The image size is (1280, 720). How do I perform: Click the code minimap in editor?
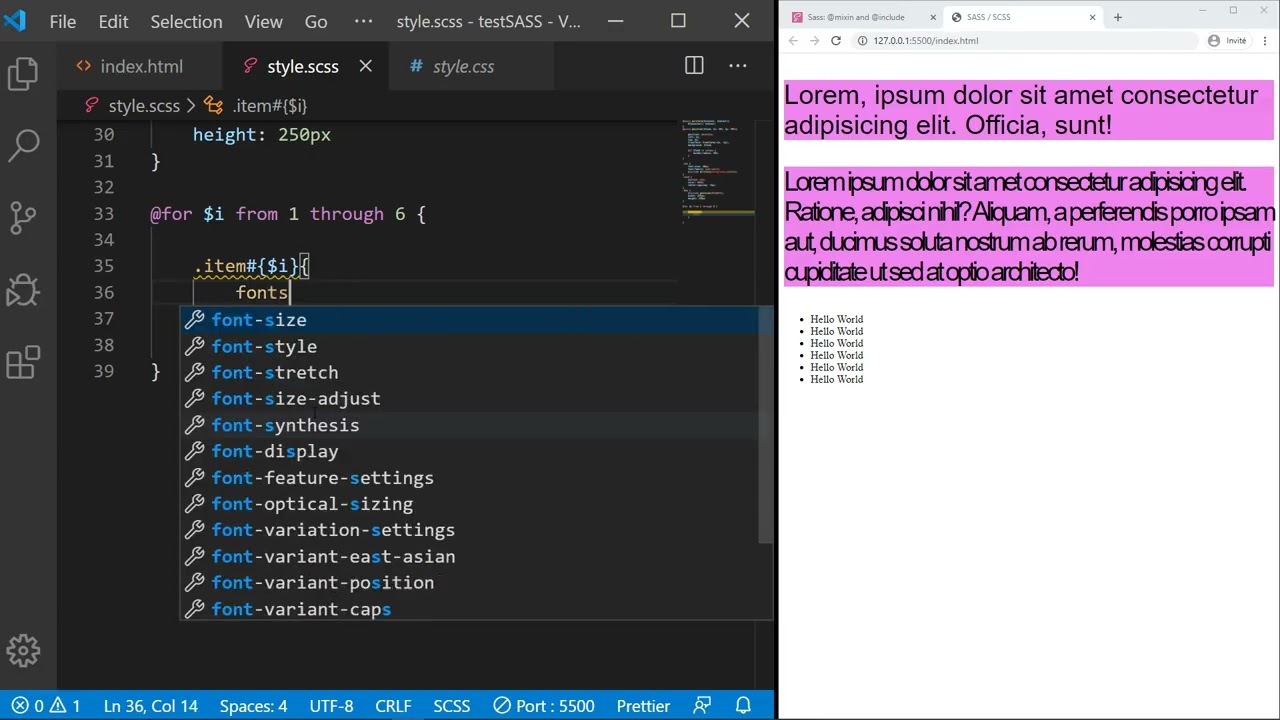pyautogui.click(x=718, y=170)
